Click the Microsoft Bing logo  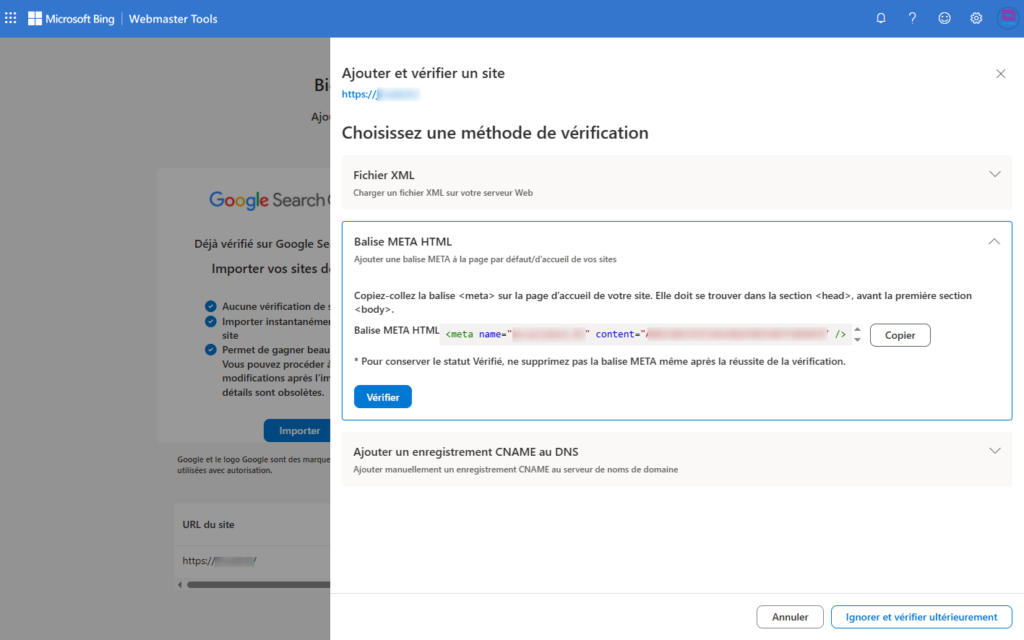click(71, 19)
